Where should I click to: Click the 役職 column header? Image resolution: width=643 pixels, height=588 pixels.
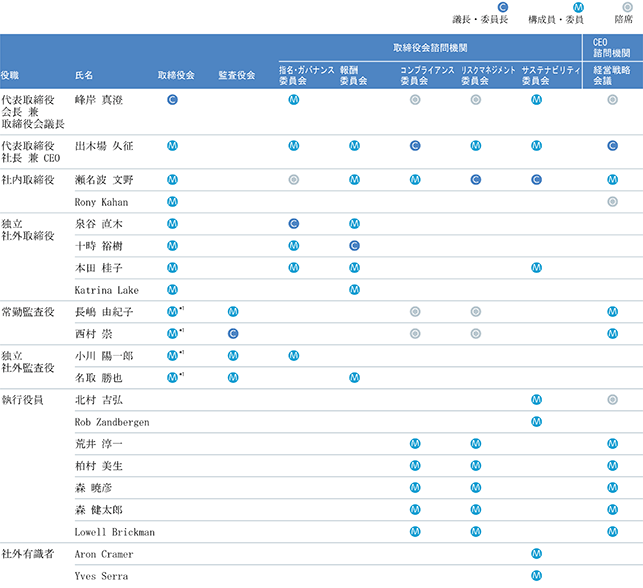[x=9, y=75]
